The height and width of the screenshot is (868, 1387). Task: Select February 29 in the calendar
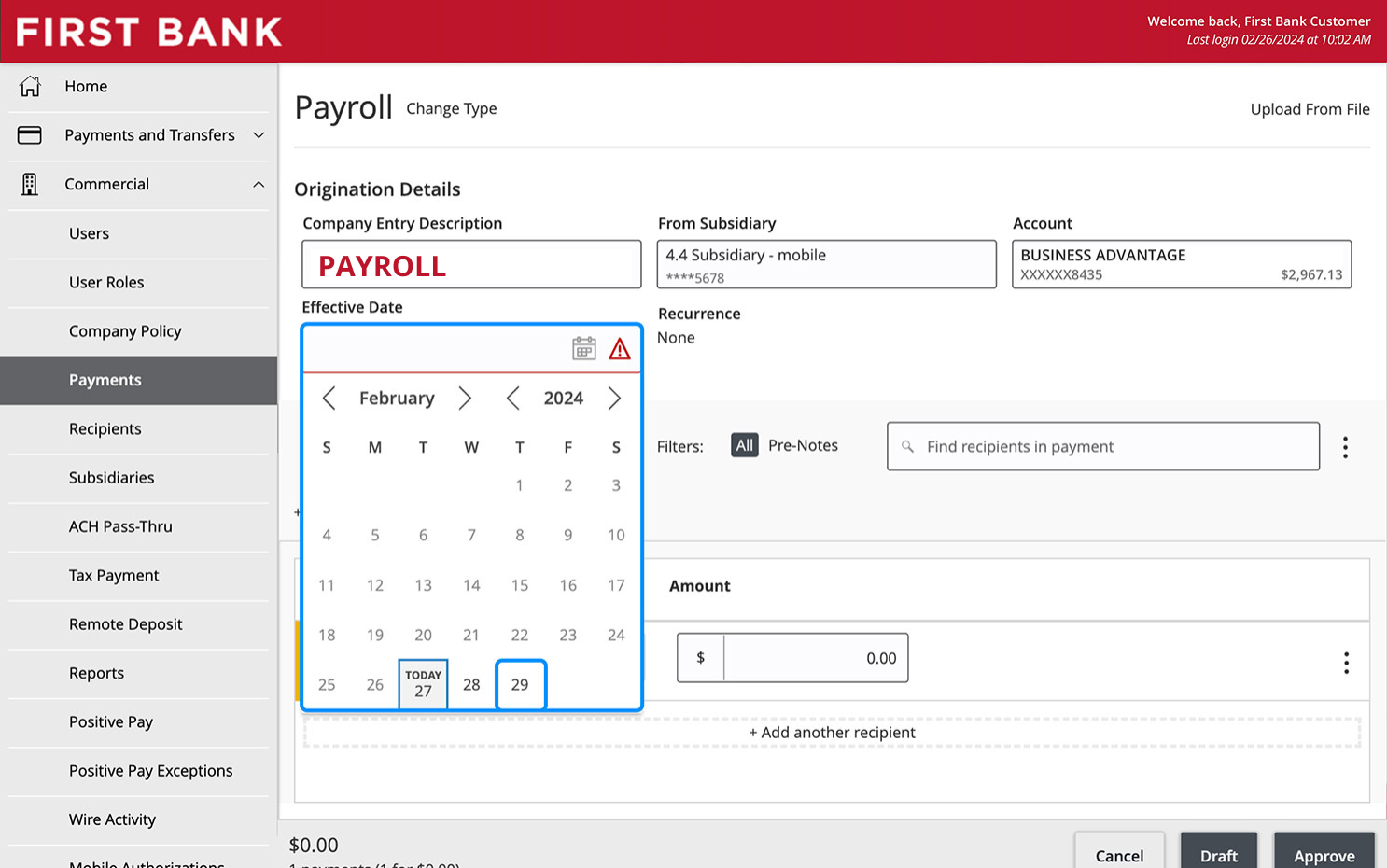click(520, 684)
